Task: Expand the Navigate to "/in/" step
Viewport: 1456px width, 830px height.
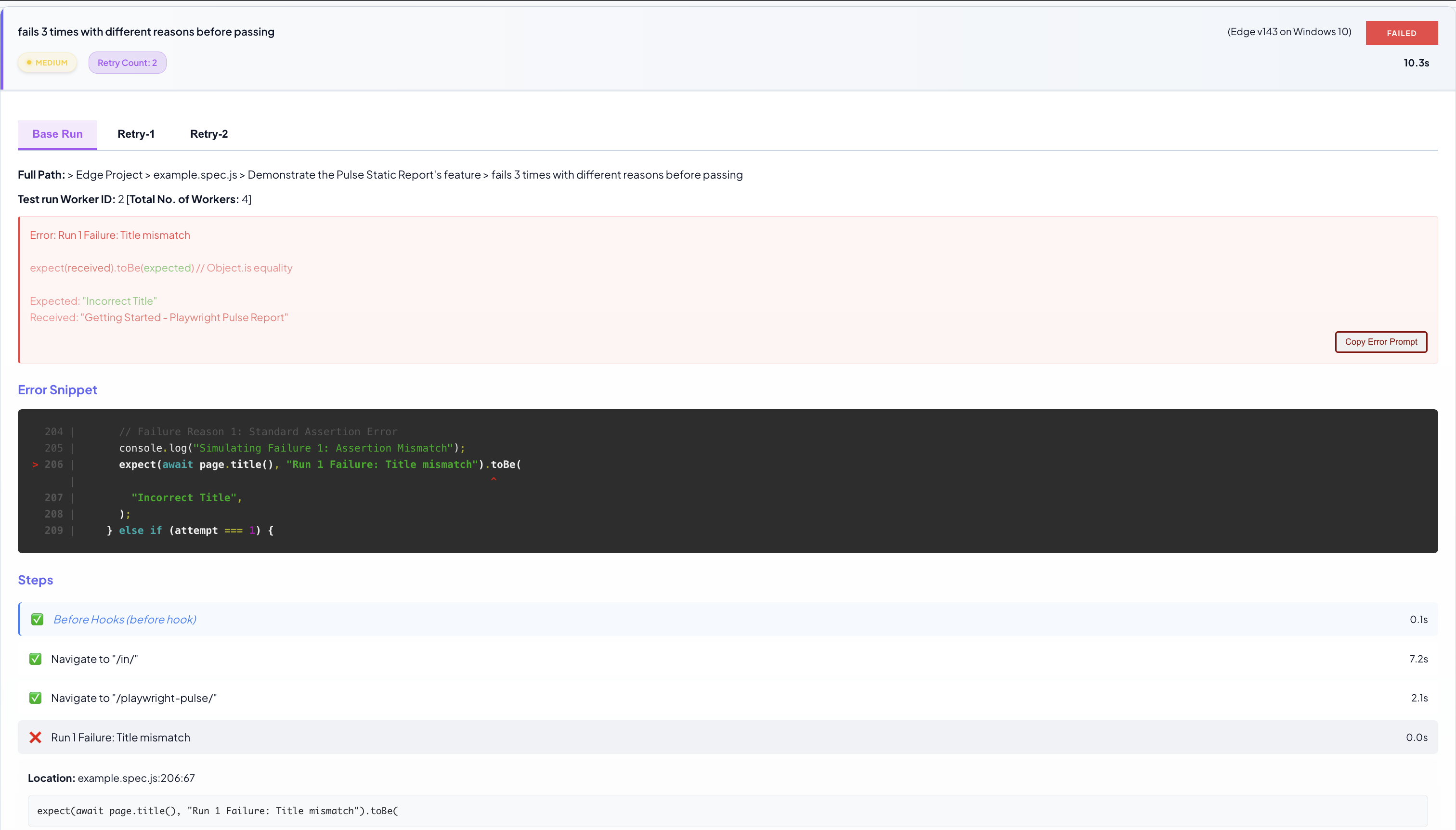Action: coord(94,659)
